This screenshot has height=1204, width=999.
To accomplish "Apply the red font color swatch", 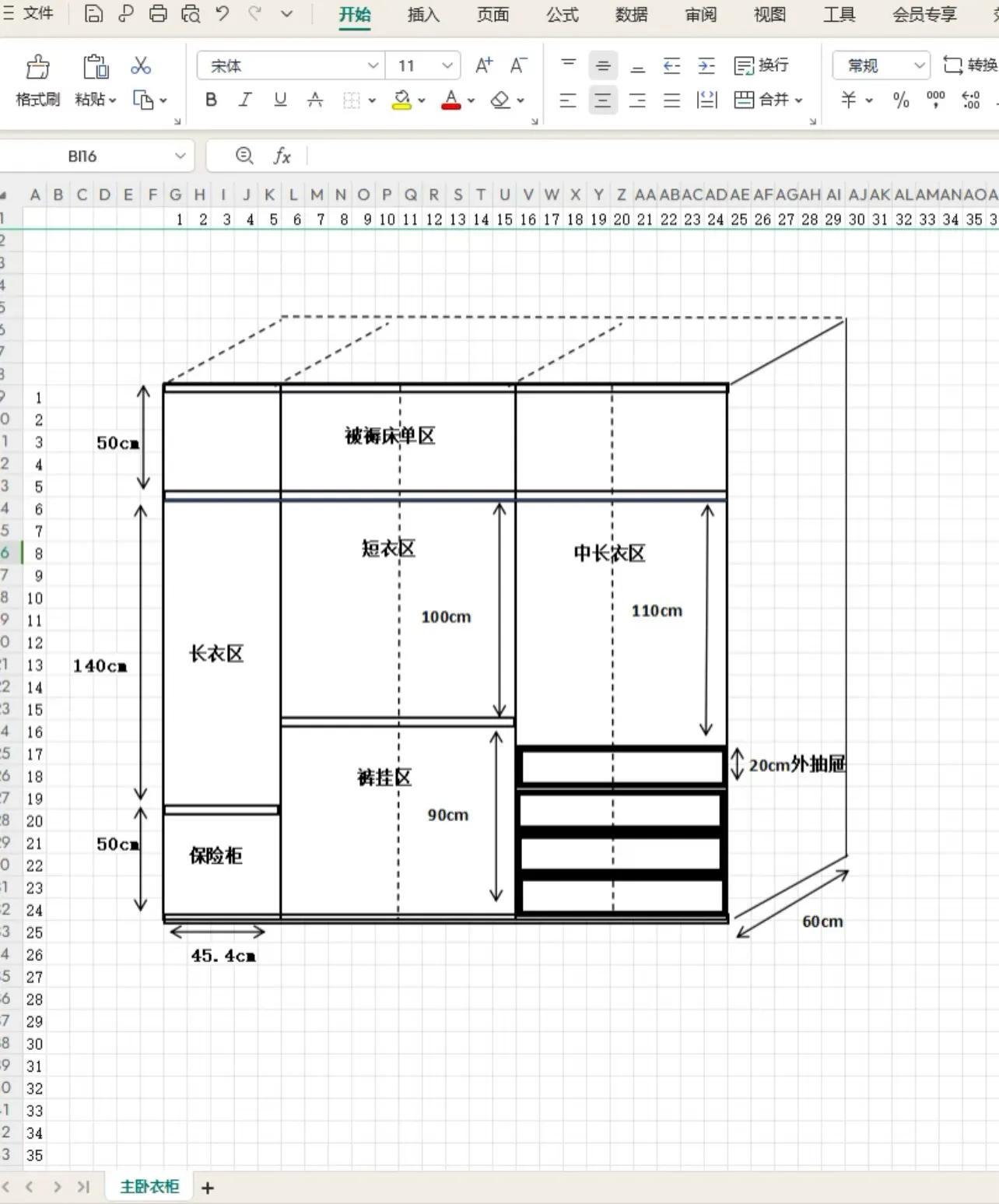I will click(x=451, y=100).
